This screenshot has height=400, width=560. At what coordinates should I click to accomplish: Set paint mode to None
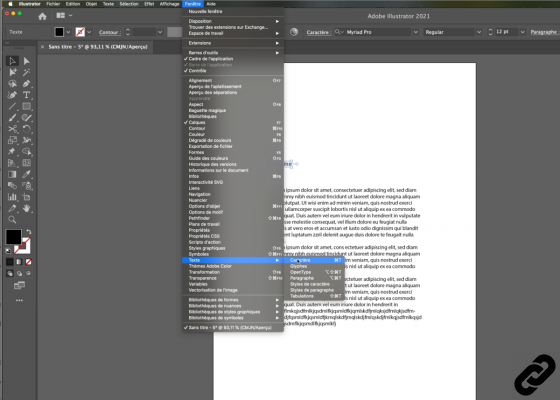click(29, 262)
